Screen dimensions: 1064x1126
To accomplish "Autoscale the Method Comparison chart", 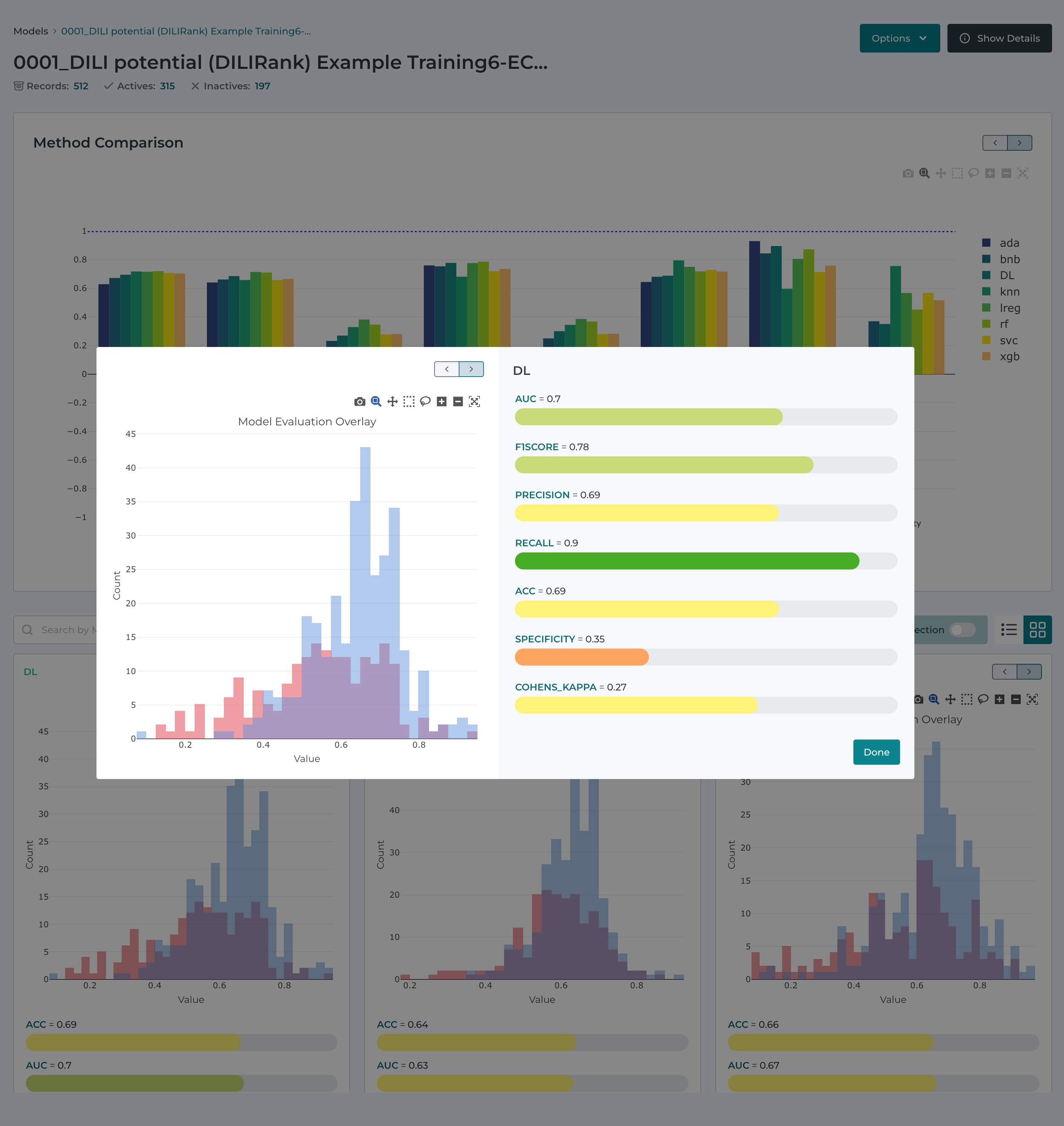I will pyautogui.click(x=1023, y=173).
